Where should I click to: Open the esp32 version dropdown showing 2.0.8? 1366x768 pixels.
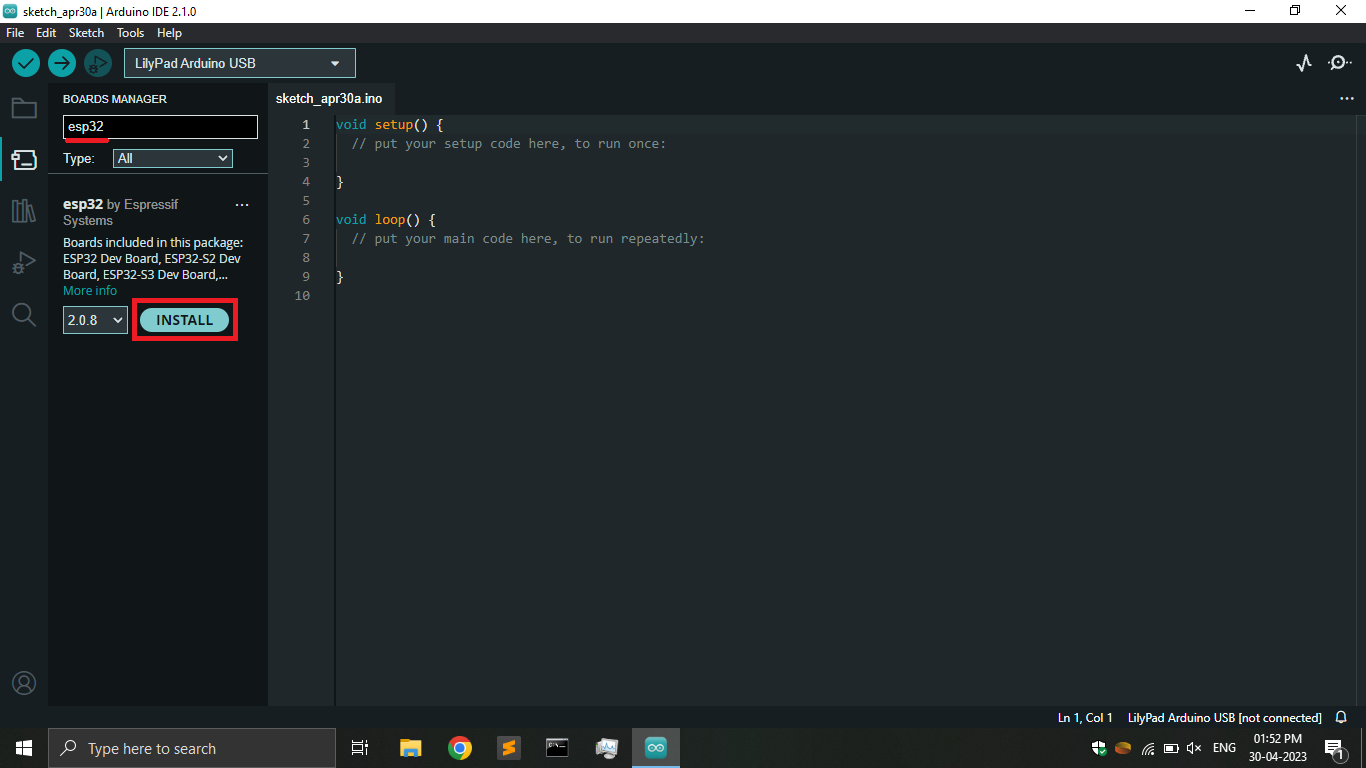point(94,319)
